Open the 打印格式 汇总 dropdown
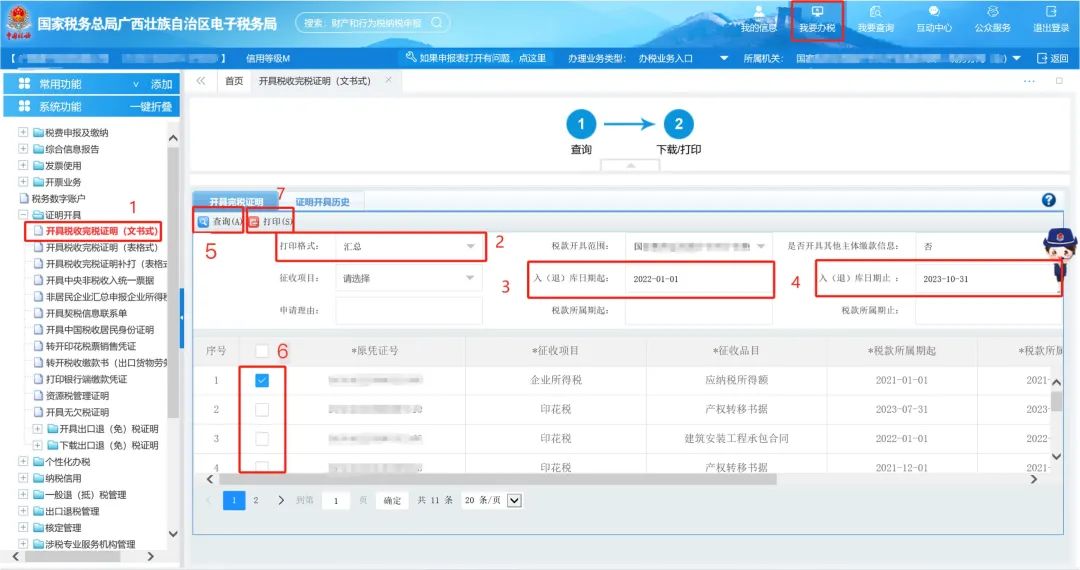 tap(409, 246)
